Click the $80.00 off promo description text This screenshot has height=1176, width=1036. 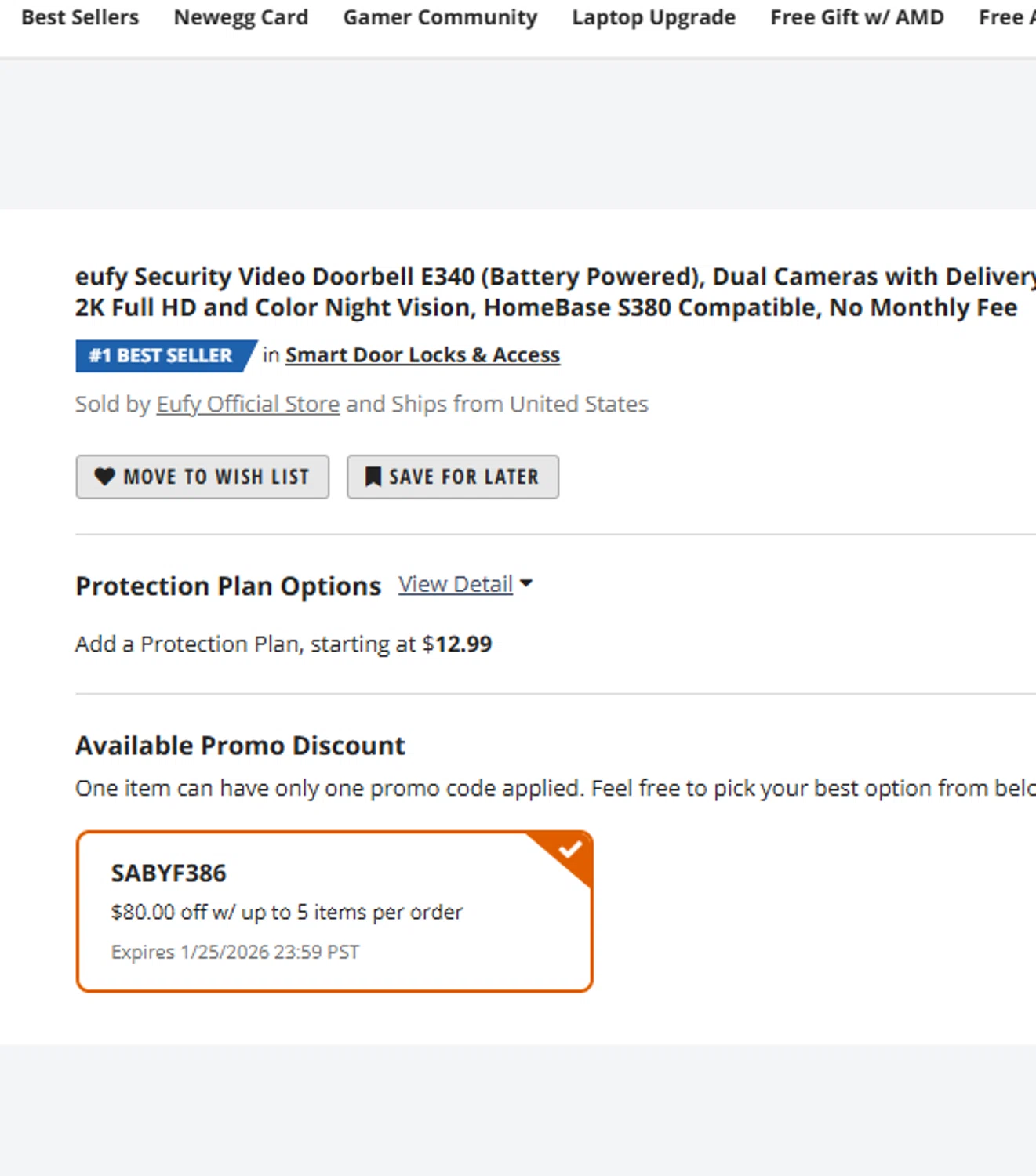click(x=287, y=913)
